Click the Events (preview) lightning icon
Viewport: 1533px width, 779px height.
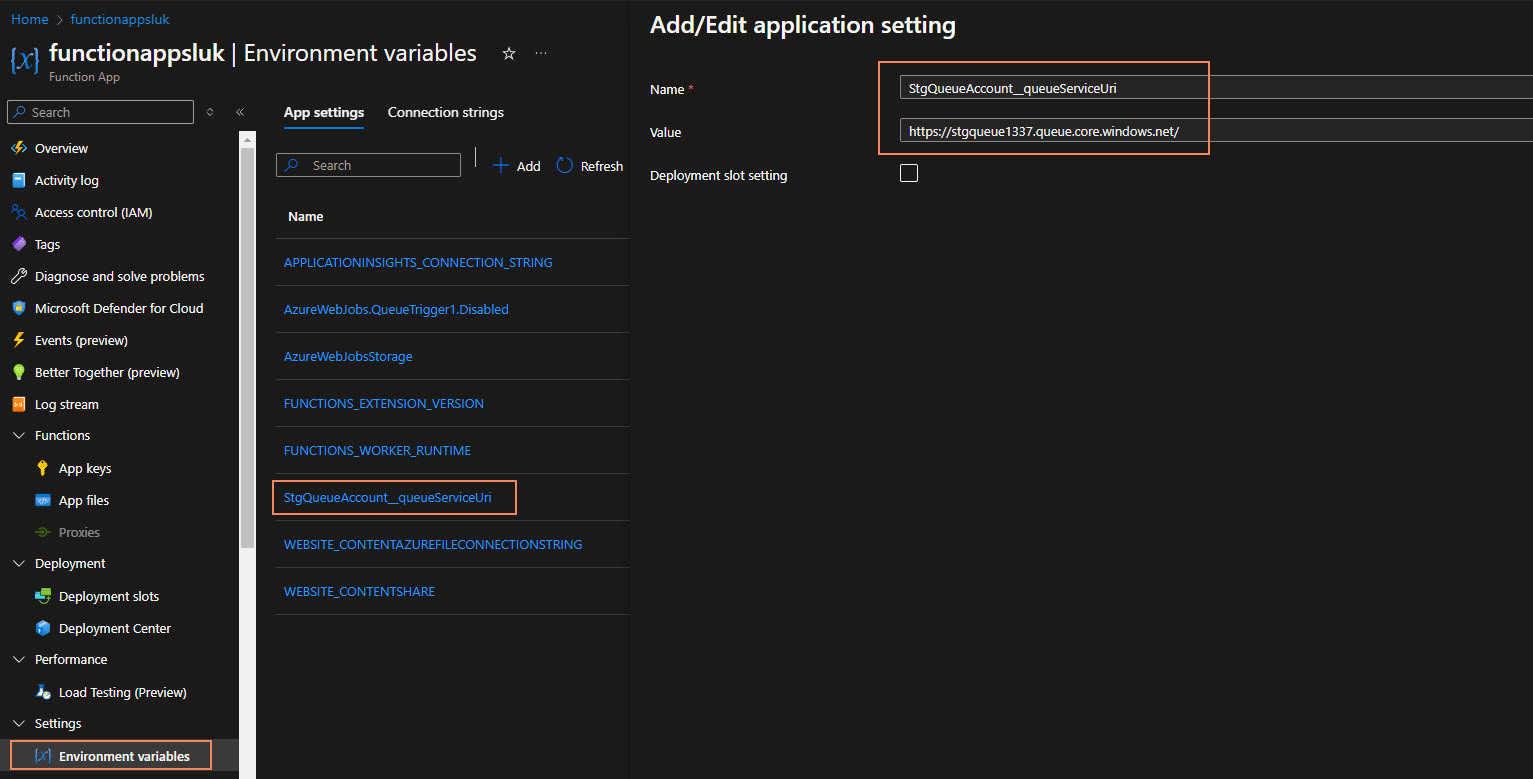pyautogui.click(x=18, y=340)
